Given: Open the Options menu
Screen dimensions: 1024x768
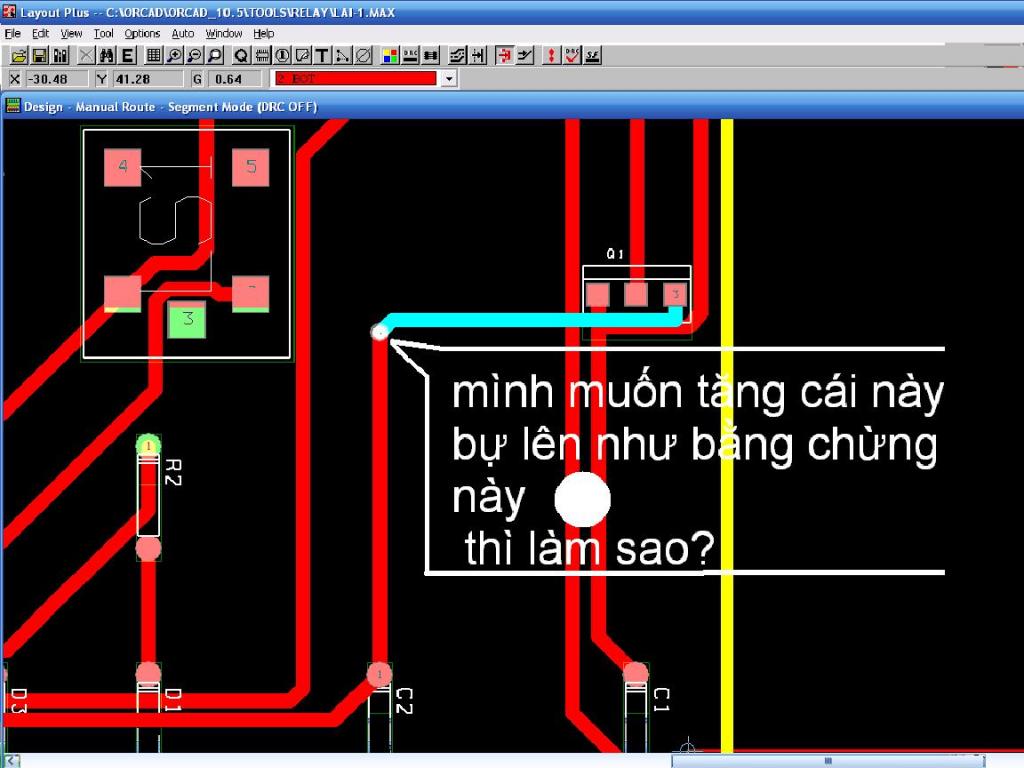Looking at the screenshot, I should click(142, 33).
